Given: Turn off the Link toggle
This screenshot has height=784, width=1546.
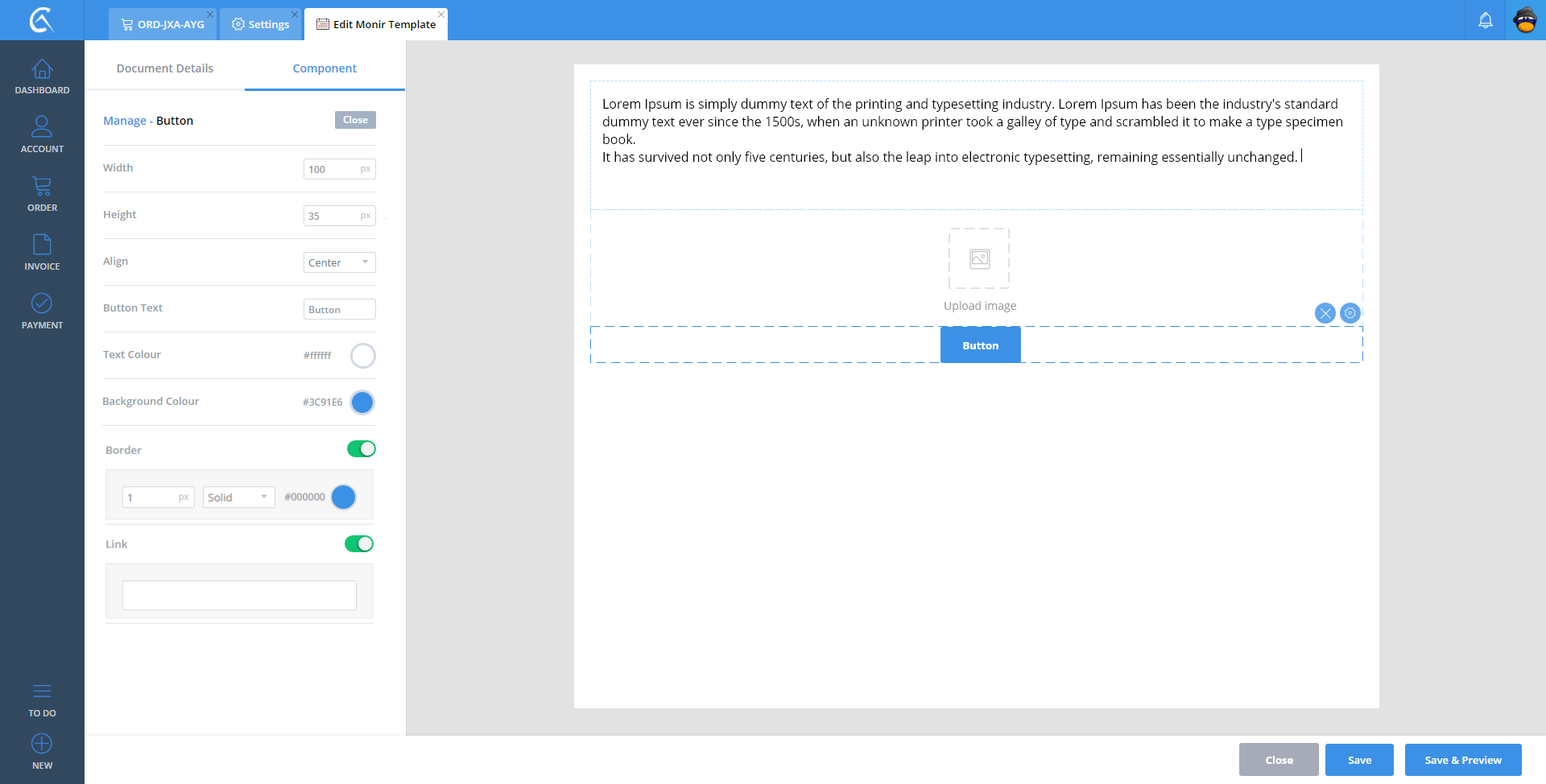Looking at the screenshot, I should [359, 544].
